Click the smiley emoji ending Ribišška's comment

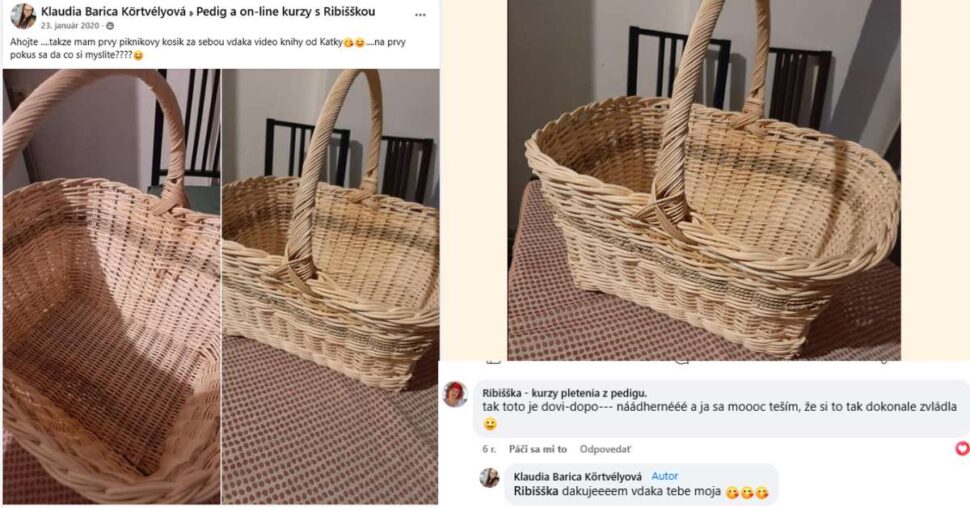tap(490, 424)
